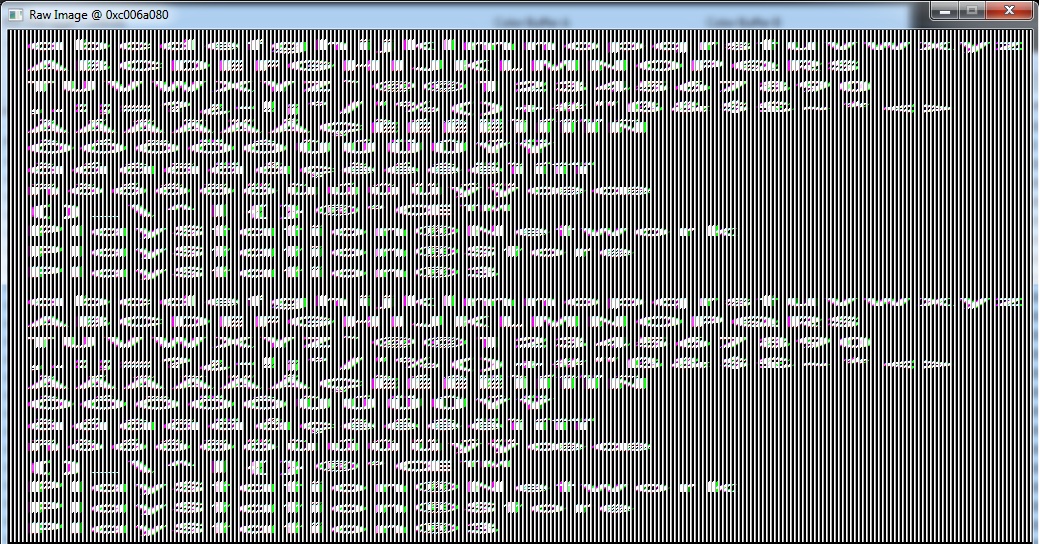
Task: Open the window system menu icon
Action: [x=16, y=15]
